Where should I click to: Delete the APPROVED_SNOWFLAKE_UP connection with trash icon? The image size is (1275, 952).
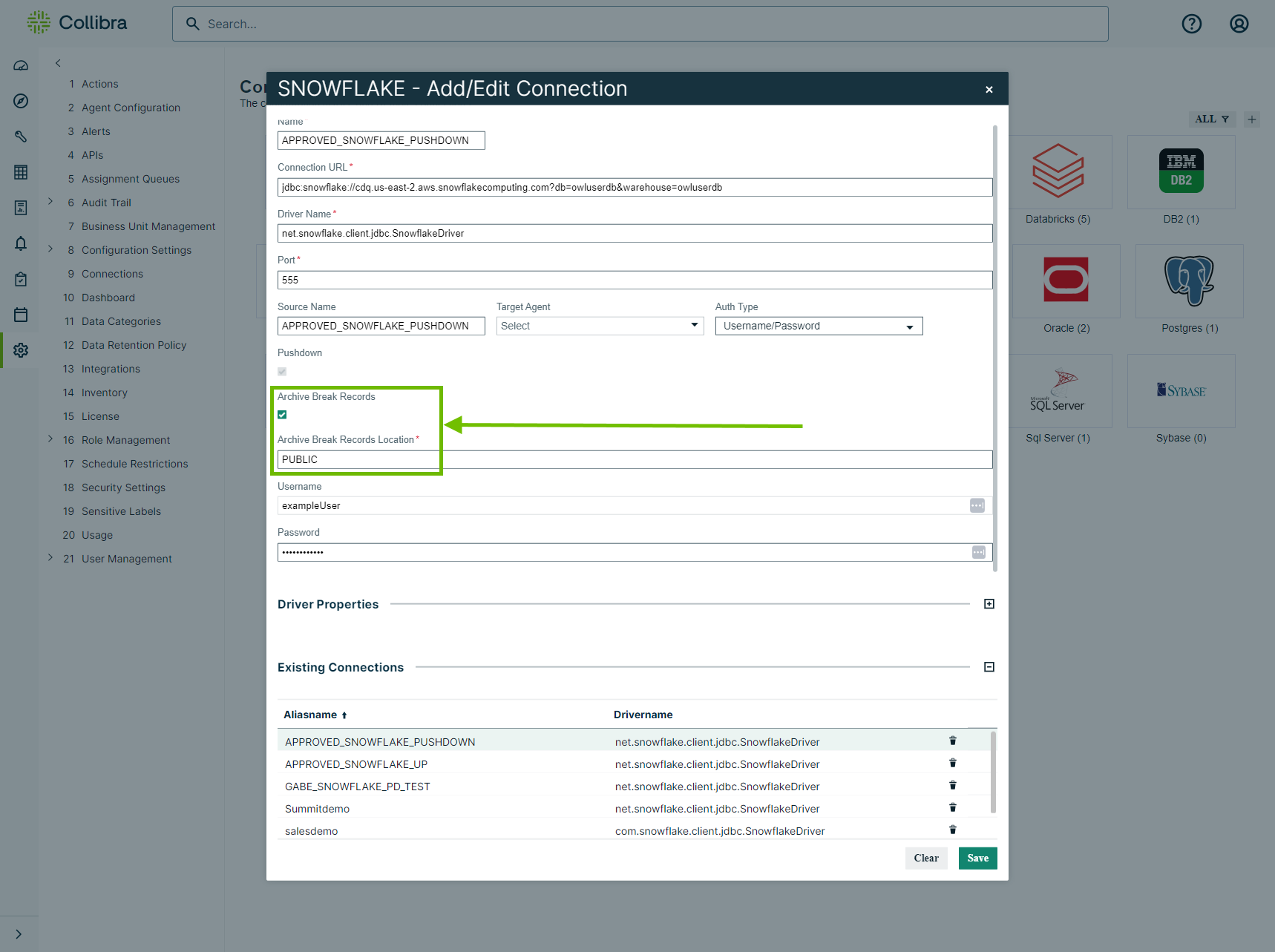point(952,763)
